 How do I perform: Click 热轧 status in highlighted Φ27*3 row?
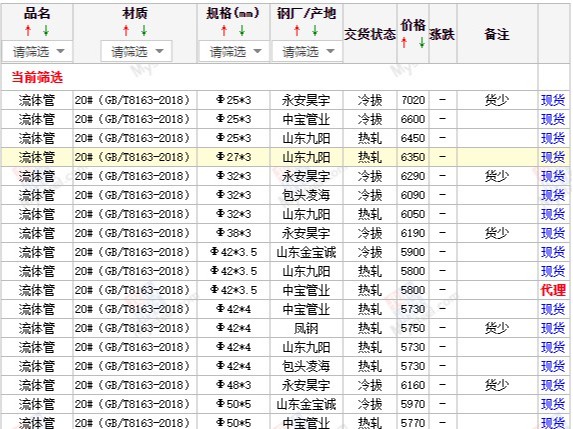coord(370,157)
